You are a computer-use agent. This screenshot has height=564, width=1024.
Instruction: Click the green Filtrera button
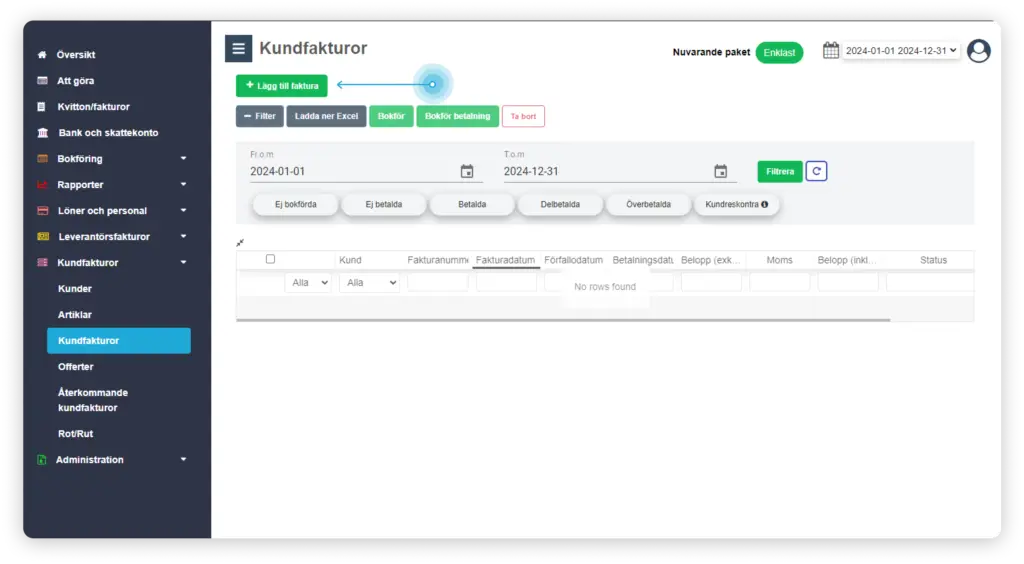pyautogui.click(x=780, y=171)
